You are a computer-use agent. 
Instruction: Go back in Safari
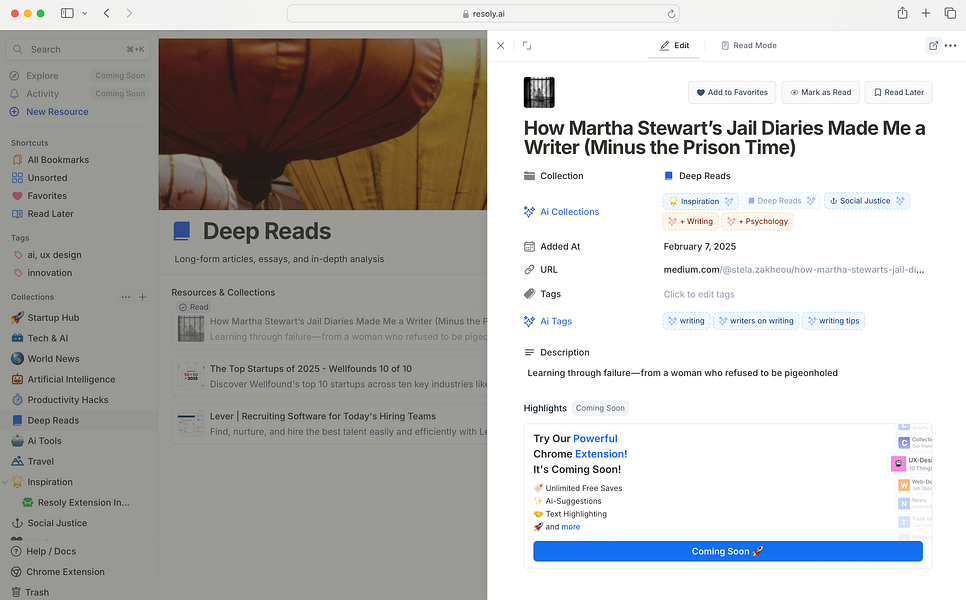point(107,13)
